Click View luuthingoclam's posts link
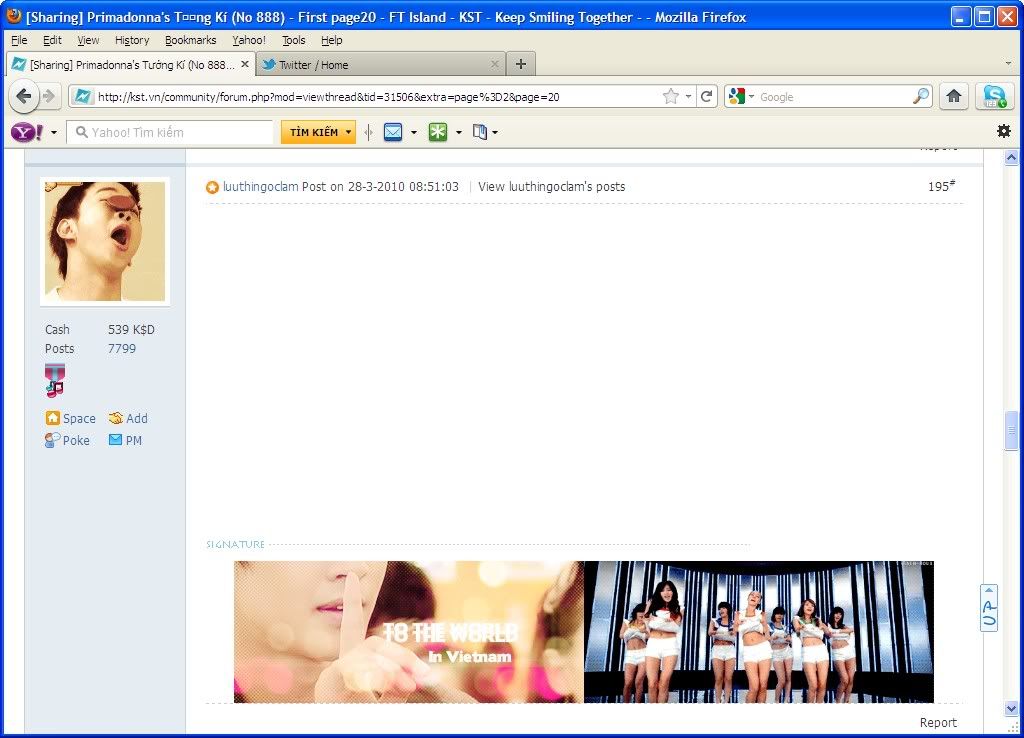1024x738 pixels. click(551, 187)
